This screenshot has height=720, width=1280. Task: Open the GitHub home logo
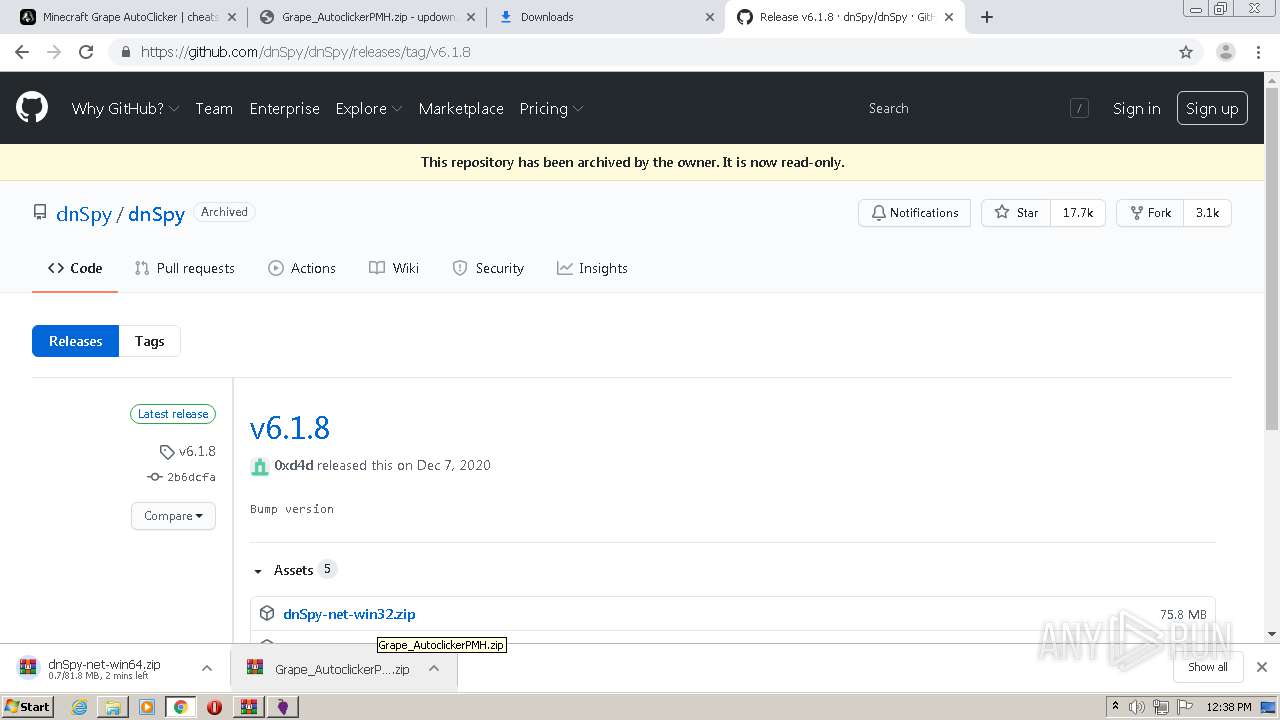pyautogui.click(x=32, y=108)
